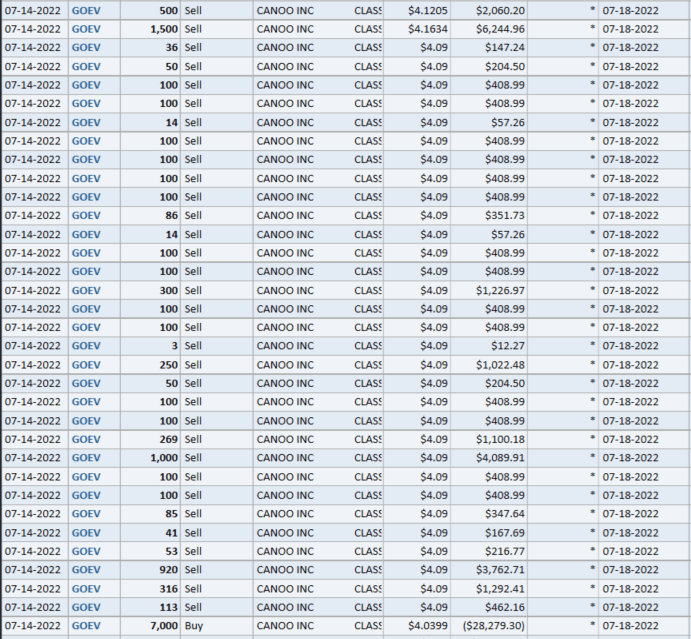Click CANOO INC in the 500-share row

285,11
